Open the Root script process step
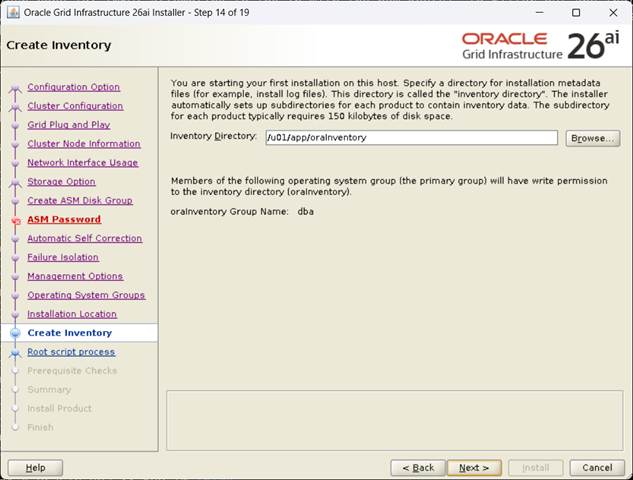The width and height of the screenshot is (633, 480). coord(71,352)
